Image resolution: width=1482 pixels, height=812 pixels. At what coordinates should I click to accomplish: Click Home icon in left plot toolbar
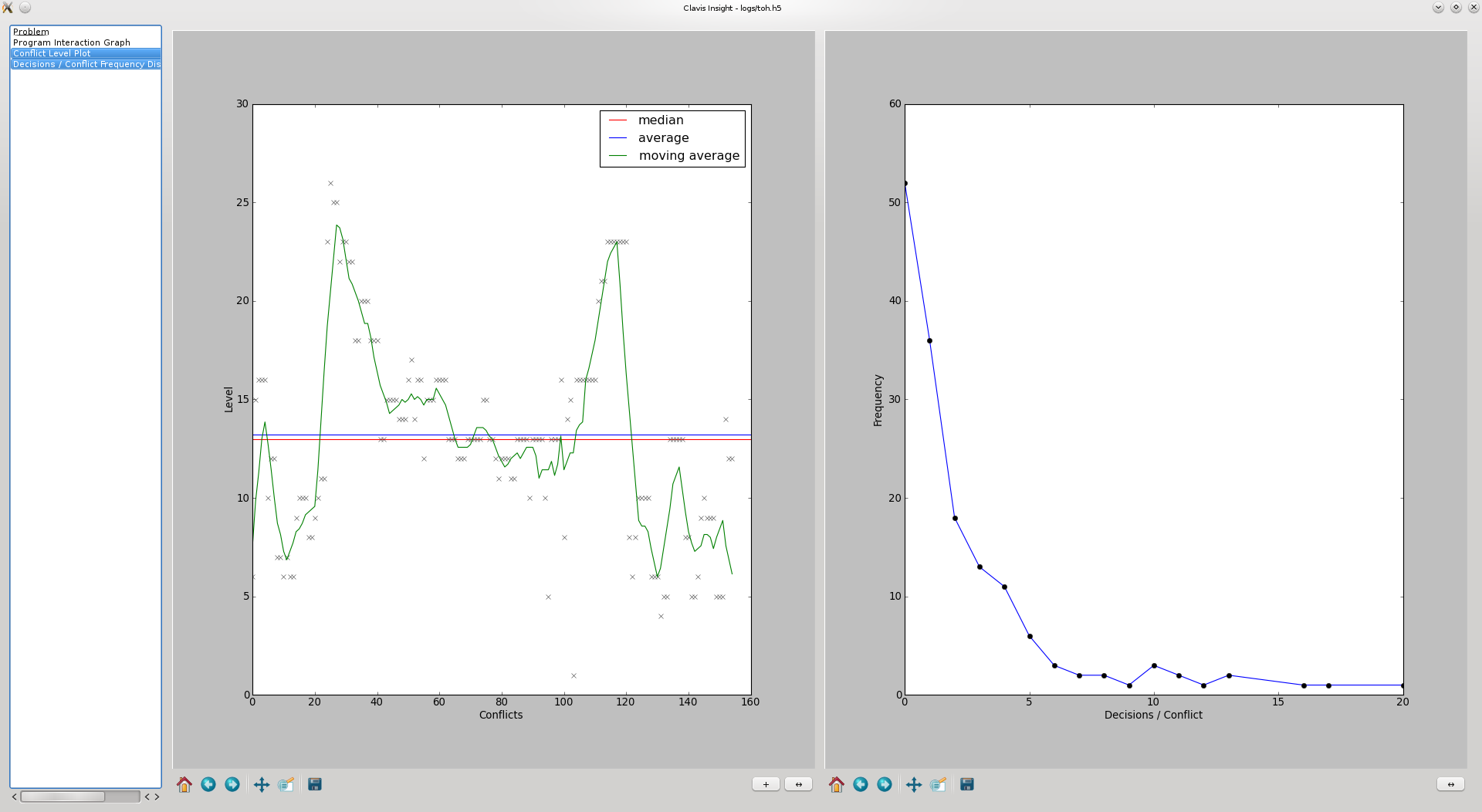click(x=184, y=784)
